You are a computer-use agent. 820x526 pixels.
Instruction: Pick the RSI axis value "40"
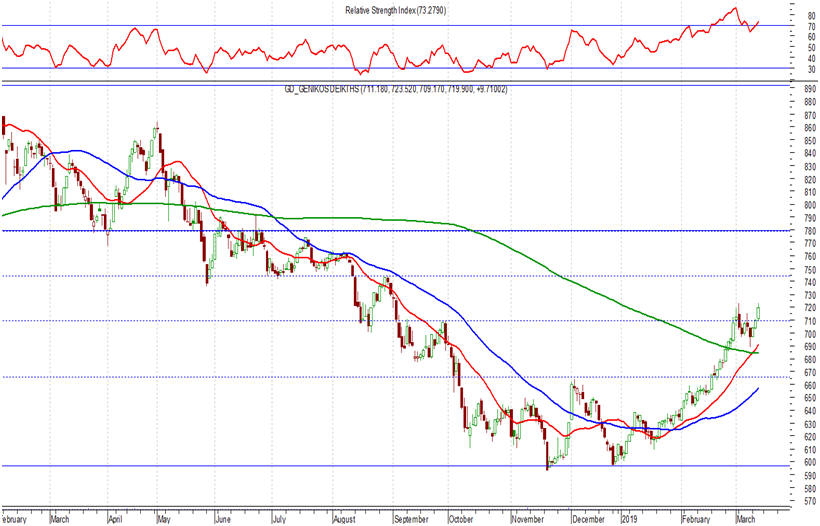pos(811,59)
